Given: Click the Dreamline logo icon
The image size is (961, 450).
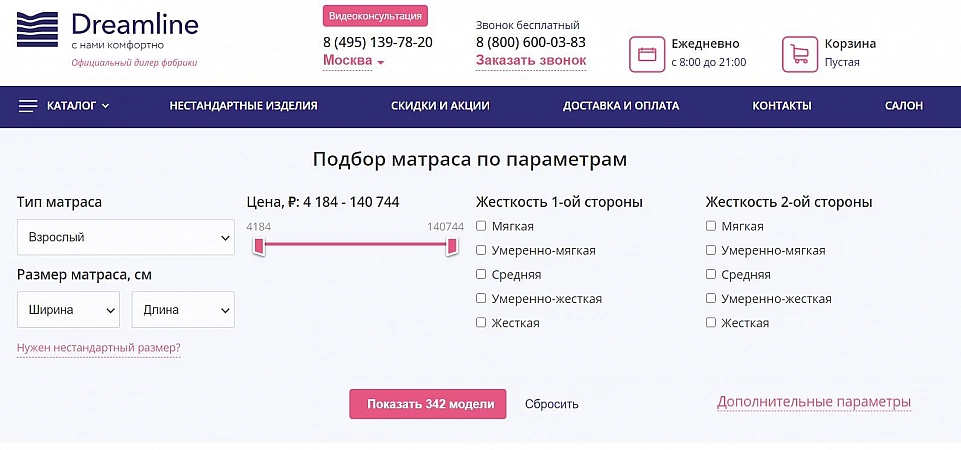Looking at the screenshot, I should click(x=37, y=29).
